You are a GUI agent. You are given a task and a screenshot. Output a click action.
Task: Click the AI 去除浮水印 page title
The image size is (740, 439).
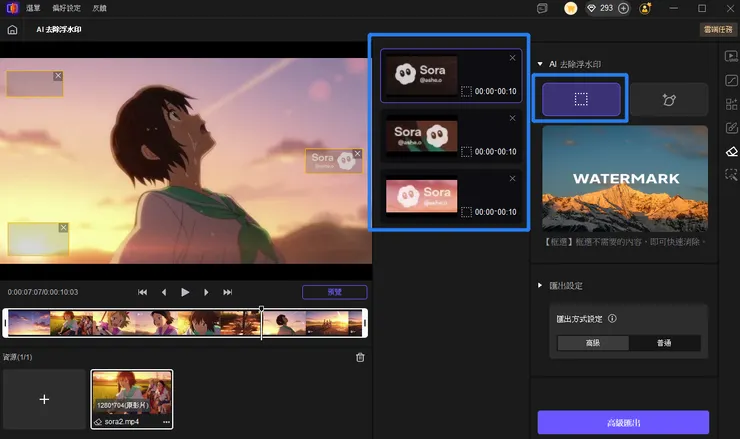point(59,29)
